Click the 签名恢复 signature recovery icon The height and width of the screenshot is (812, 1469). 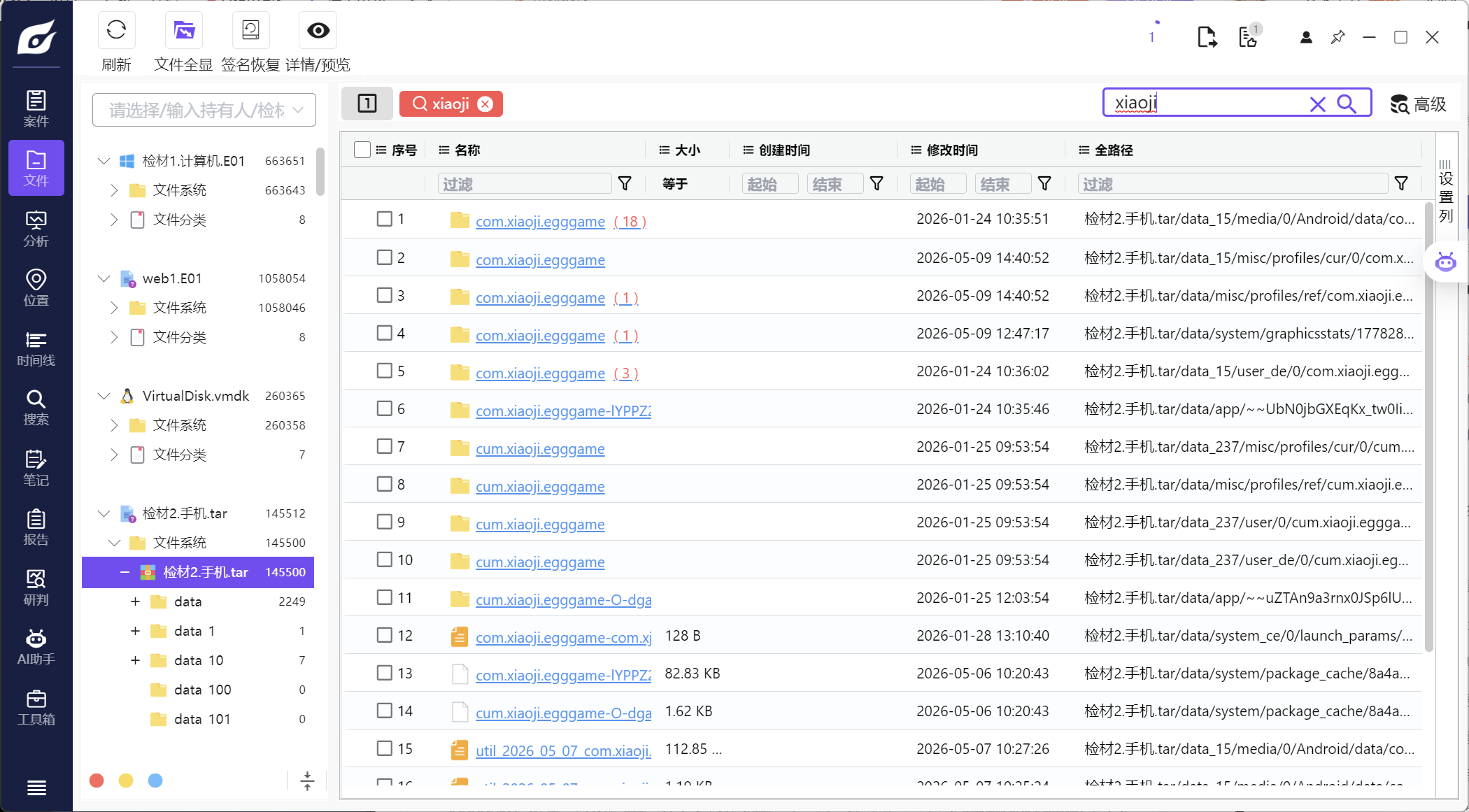[250, 30]
